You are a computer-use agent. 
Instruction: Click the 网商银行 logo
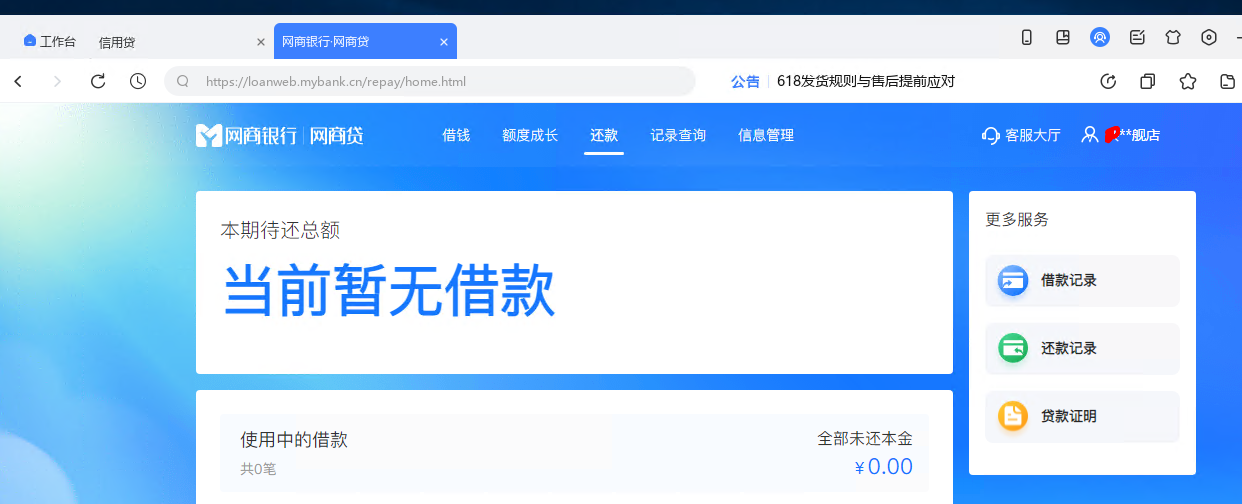click(248, 135)
